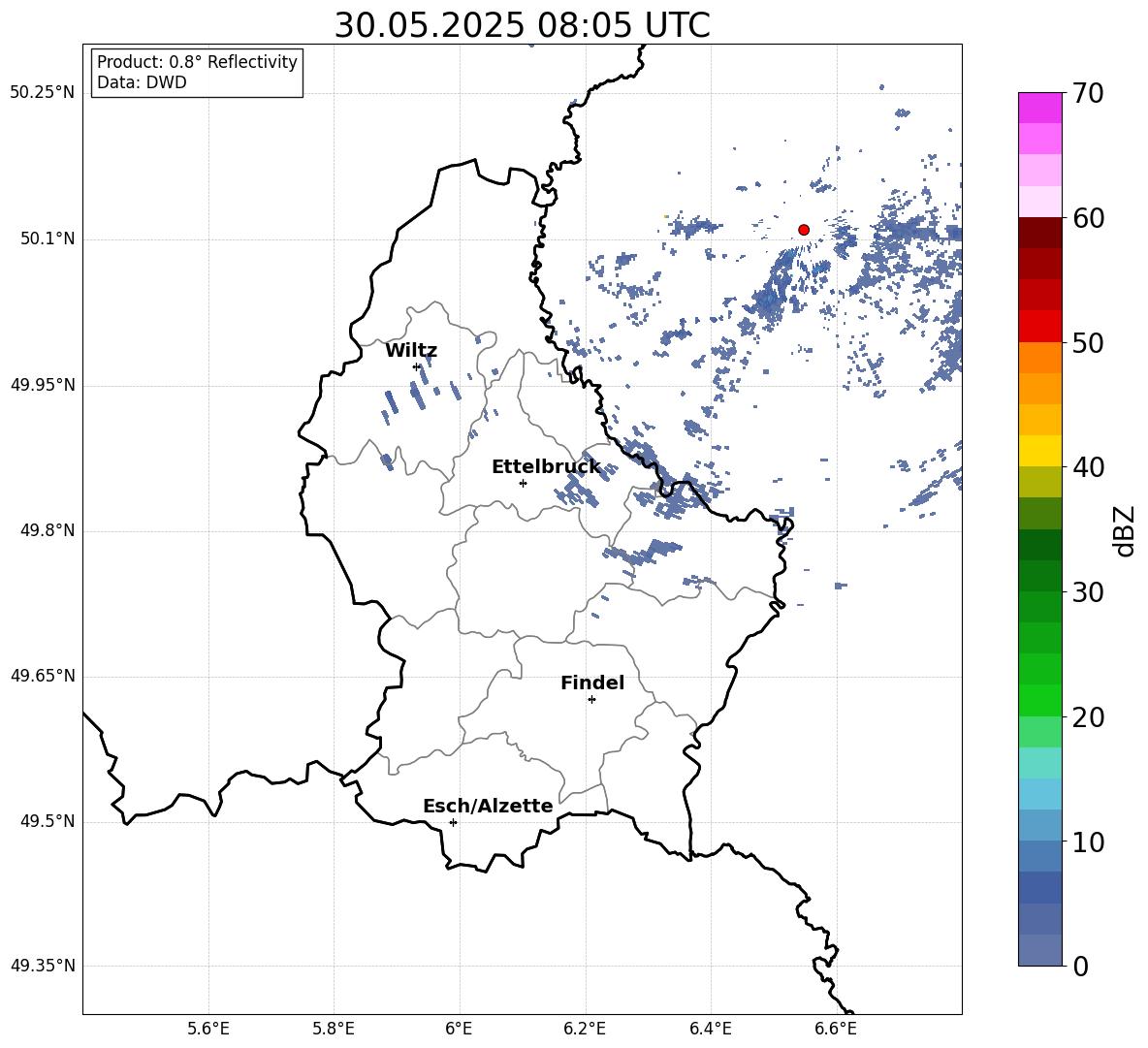
Task: Click the colorbar tick value 10
Action: coord(1088,842)
